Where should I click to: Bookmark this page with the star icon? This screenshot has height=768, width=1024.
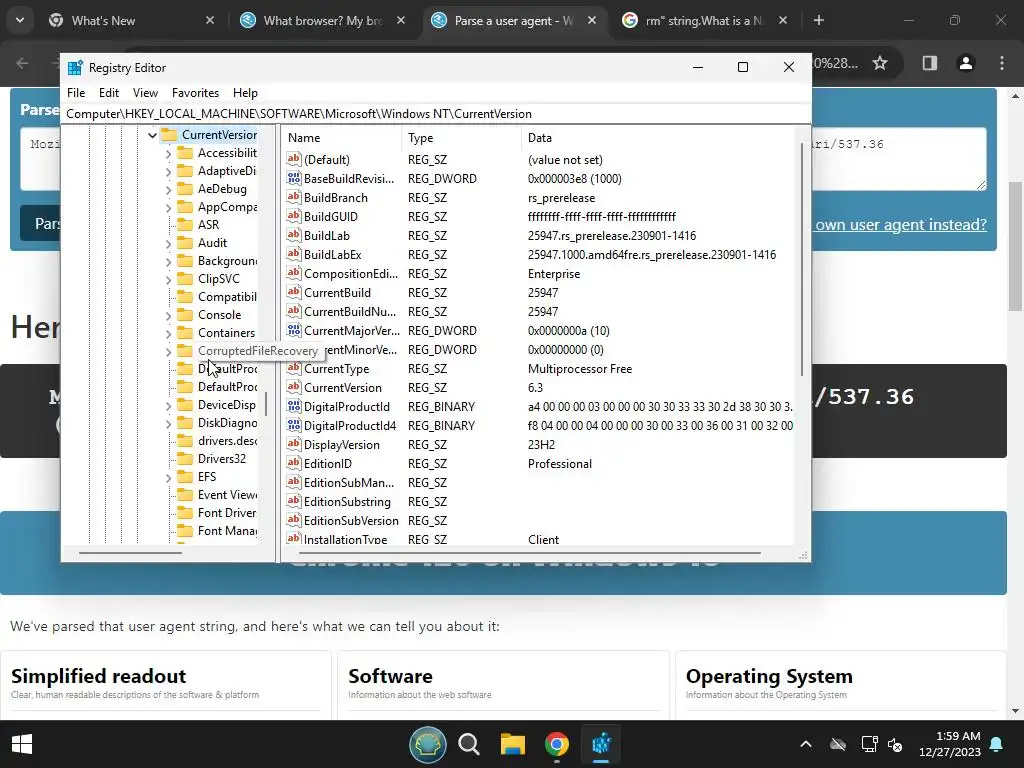(880, 63)
